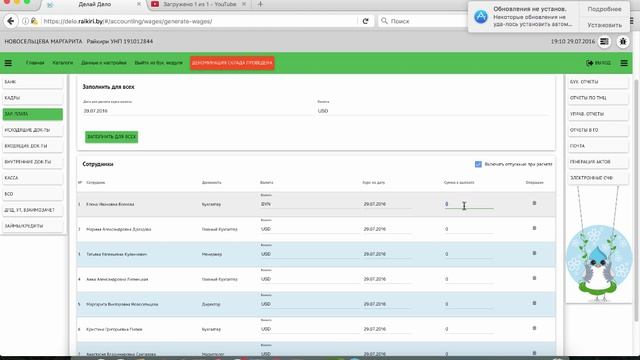Open КАДРЫ section in left sidebar
Image resolution: width=640 pixels, height=360 pixels.
pos(33,98)
